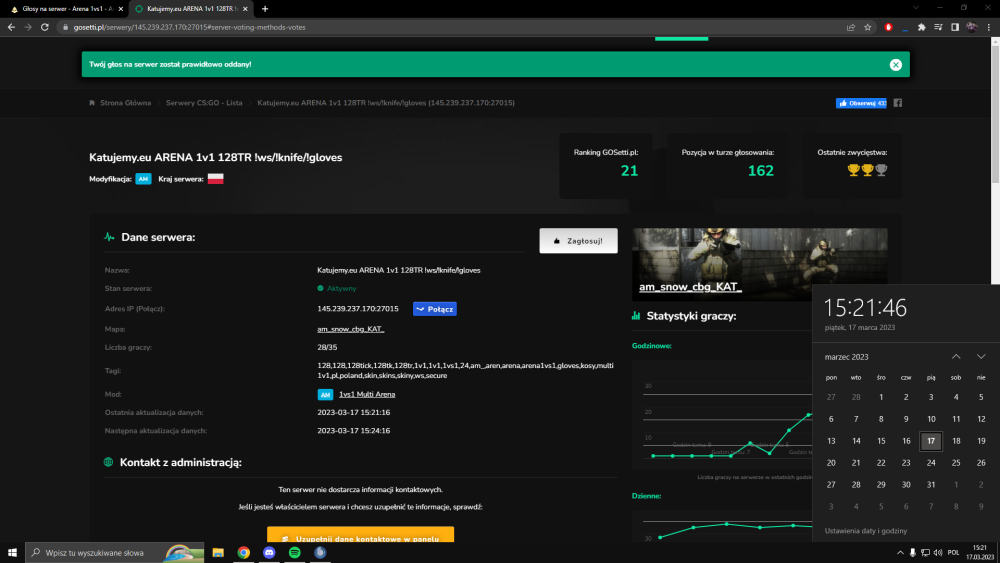This screenshot has height=563, width=1000.
Task: Select March 10 in the calendar
Action: [931, 419]
